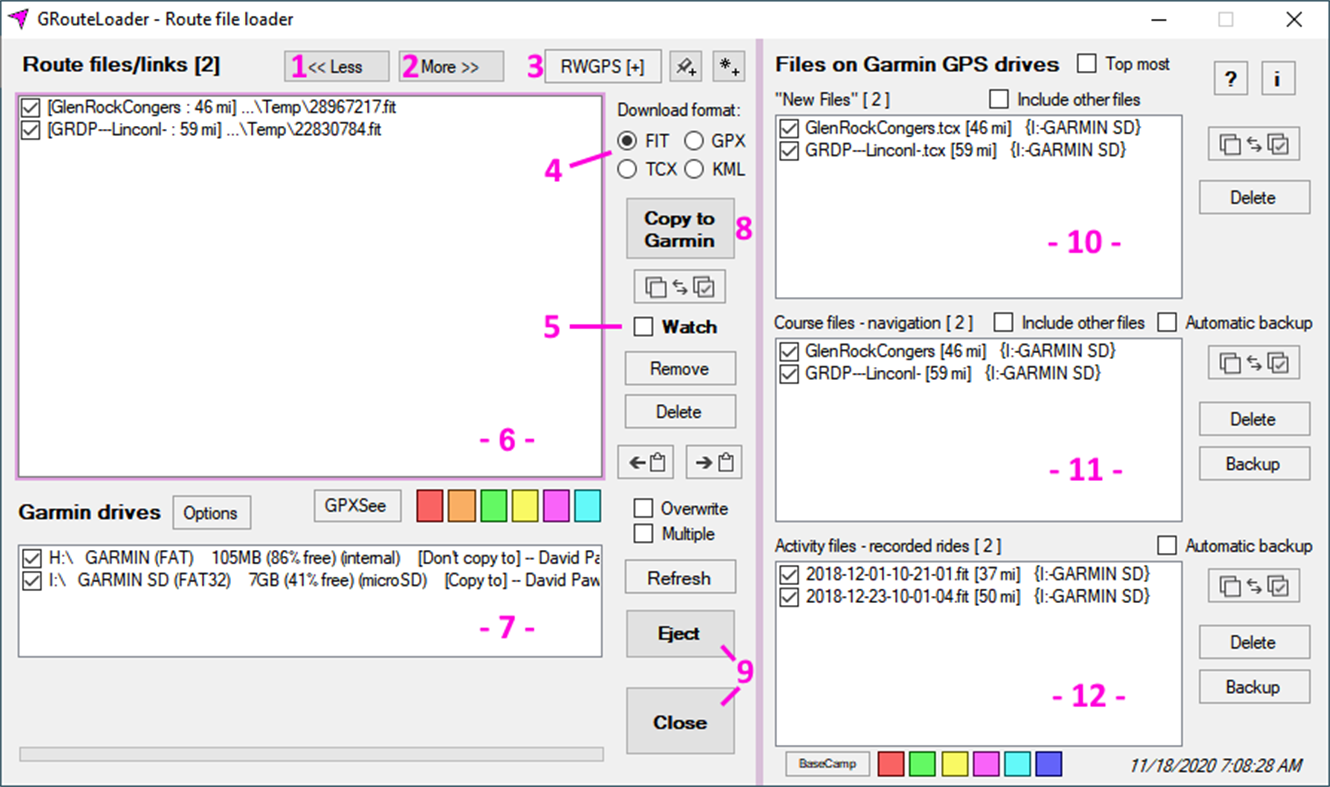Select the GPX download format

[x=695, y=140]
